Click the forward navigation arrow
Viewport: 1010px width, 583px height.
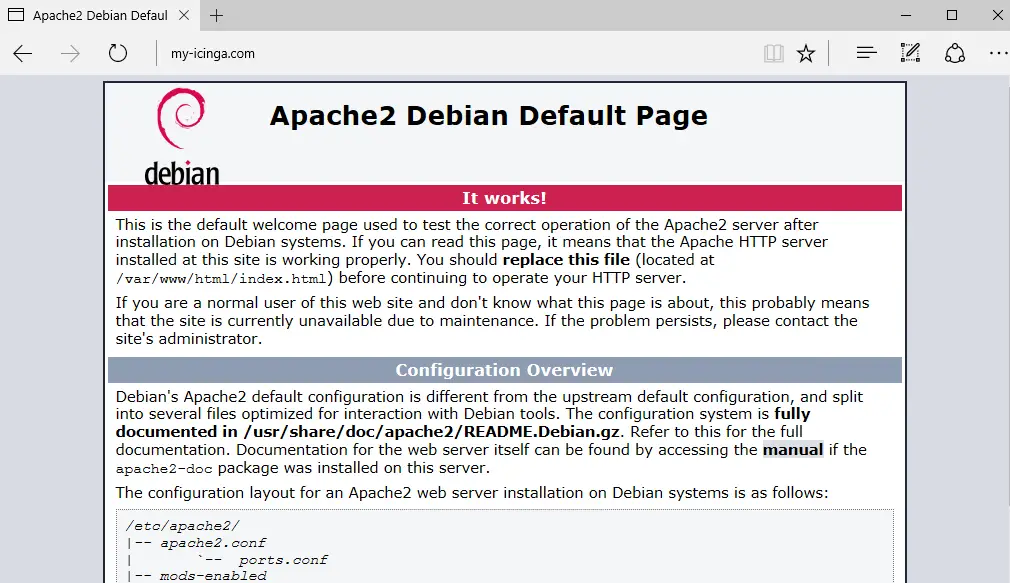click(70, 53)
